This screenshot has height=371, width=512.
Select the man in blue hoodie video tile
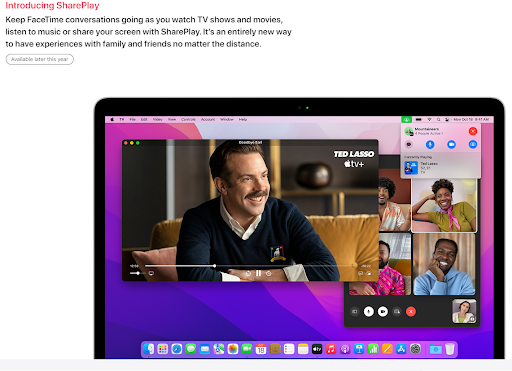click(x=444, y=264)
